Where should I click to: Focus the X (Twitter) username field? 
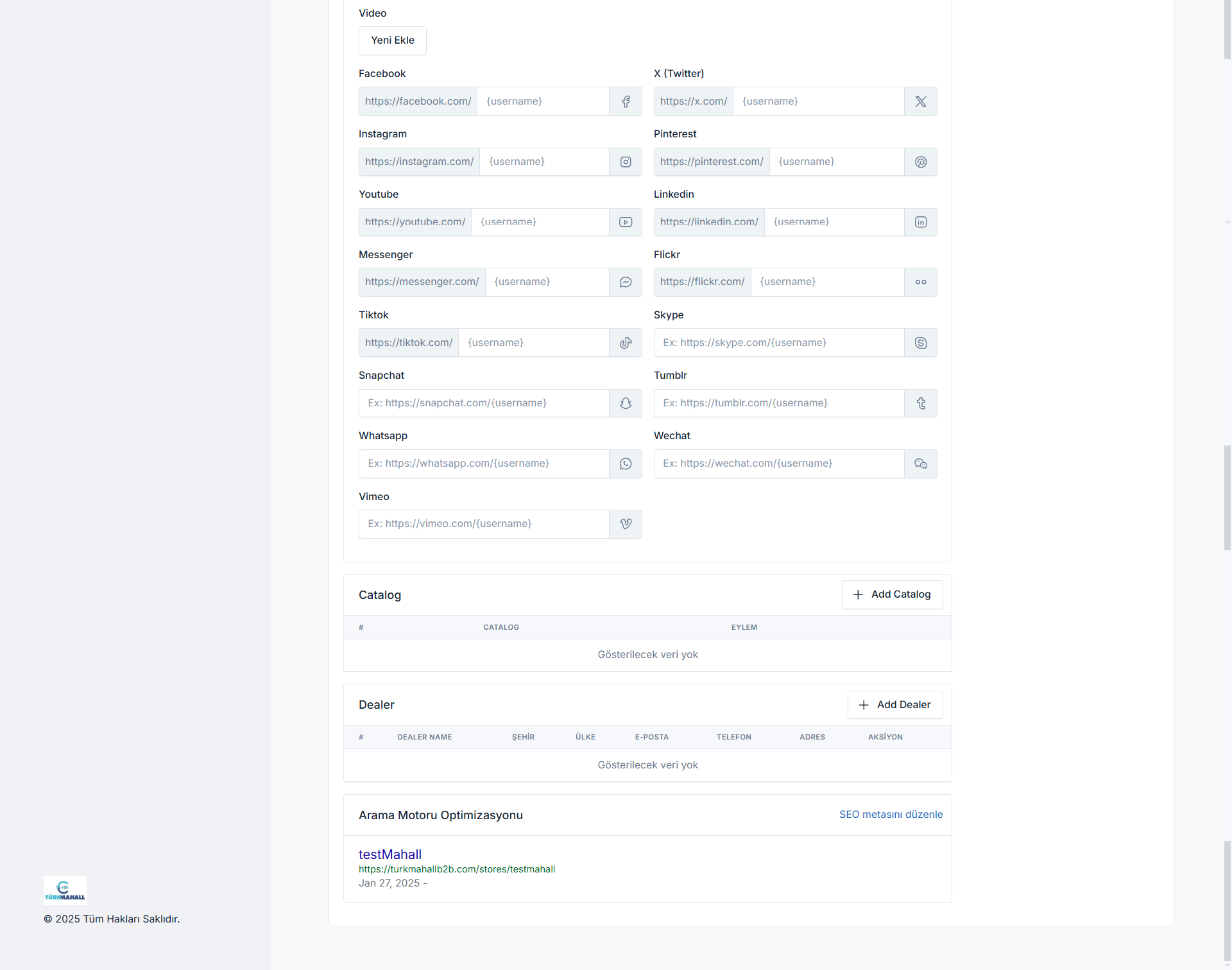(819, 101)
